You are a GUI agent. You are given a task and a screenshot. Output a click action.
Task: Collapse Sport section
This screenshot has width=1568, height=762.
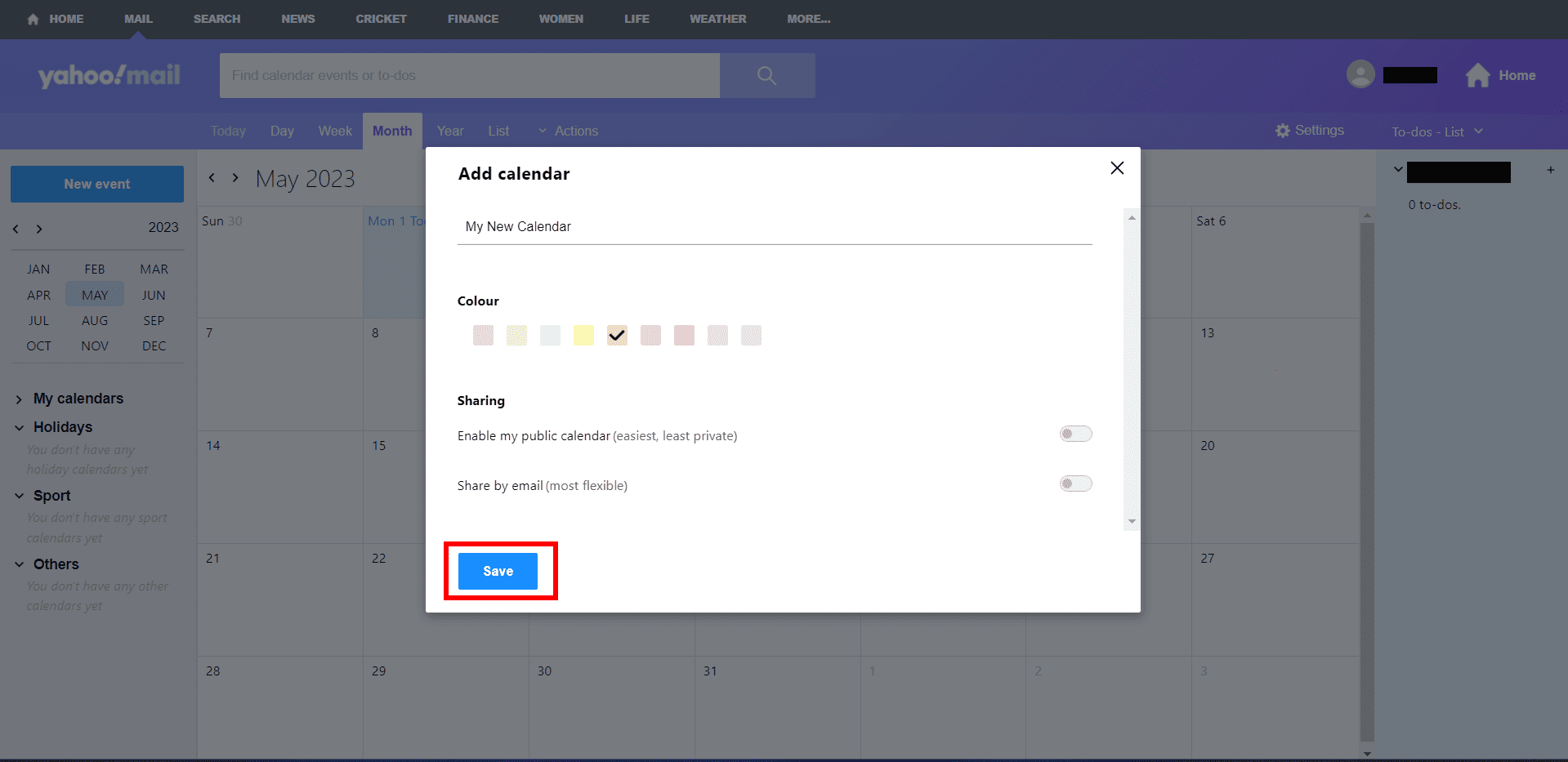pos(19,496)
